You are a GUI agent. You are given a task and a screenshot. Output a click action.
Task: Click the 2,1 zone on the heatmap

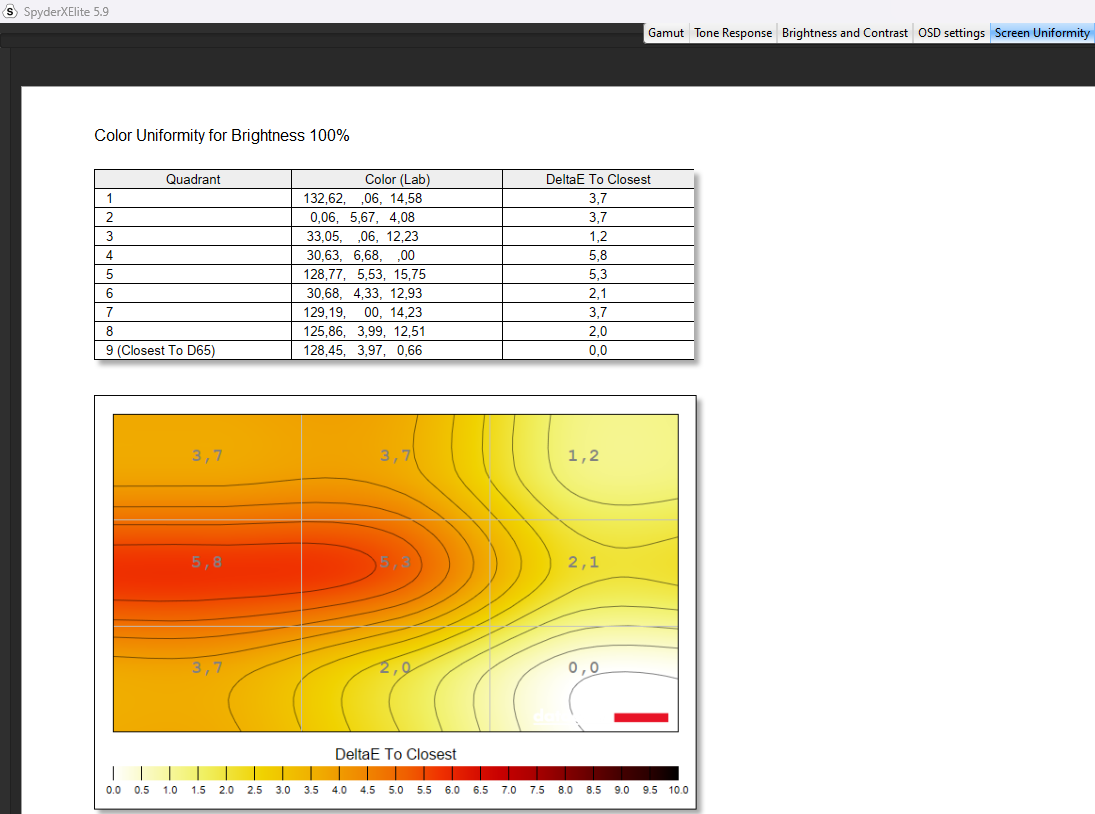point(583,562)
